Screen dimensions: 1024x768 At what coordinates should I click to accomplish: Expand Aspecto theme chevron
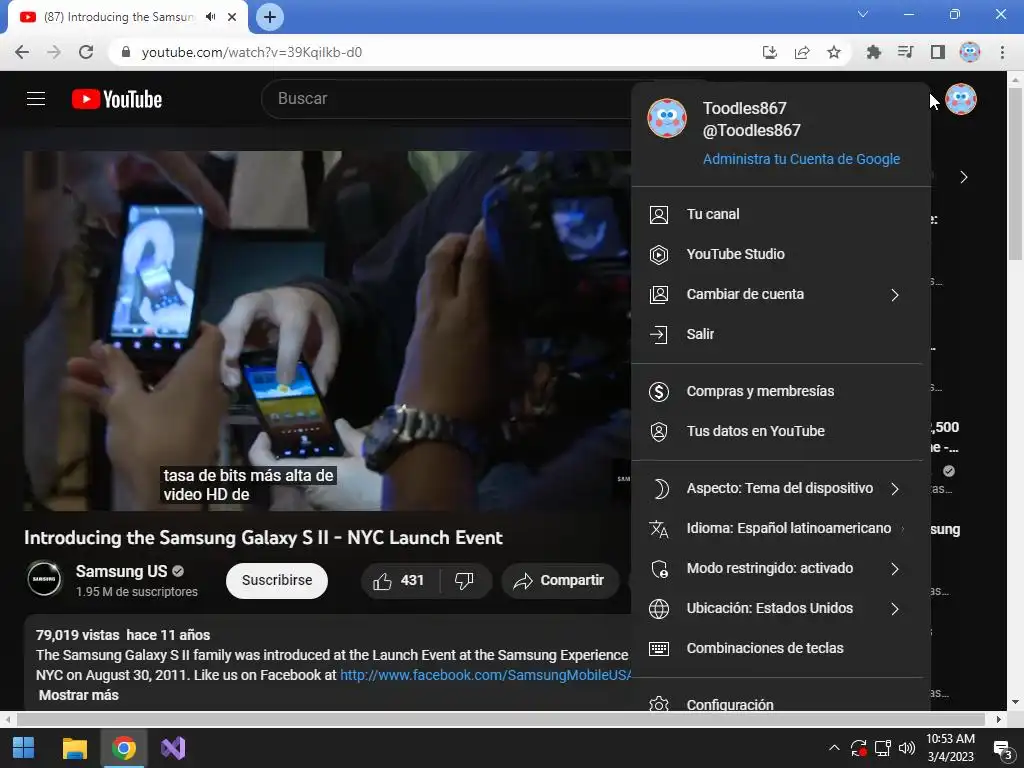pos(895,489)
